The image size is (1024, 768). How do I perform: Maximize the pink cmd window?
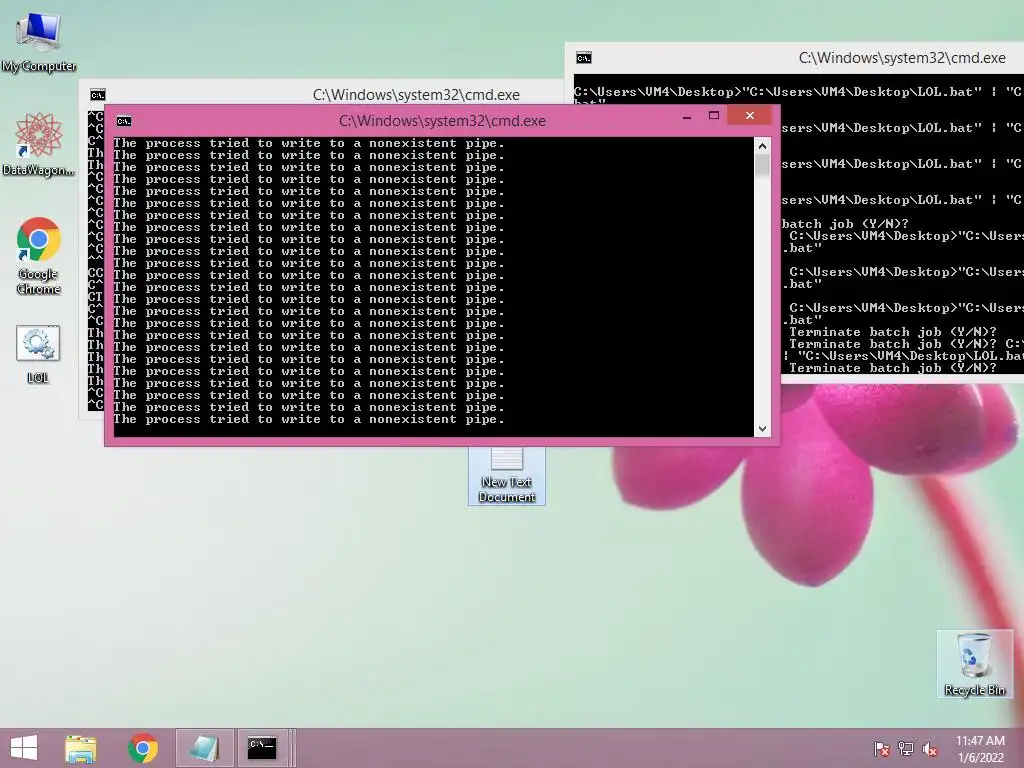[x=714, y=116]
